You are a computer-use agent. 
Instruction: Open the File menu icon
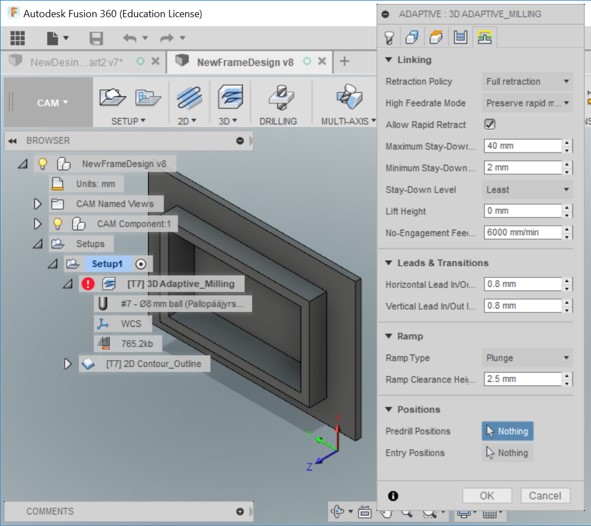[52, 38]
